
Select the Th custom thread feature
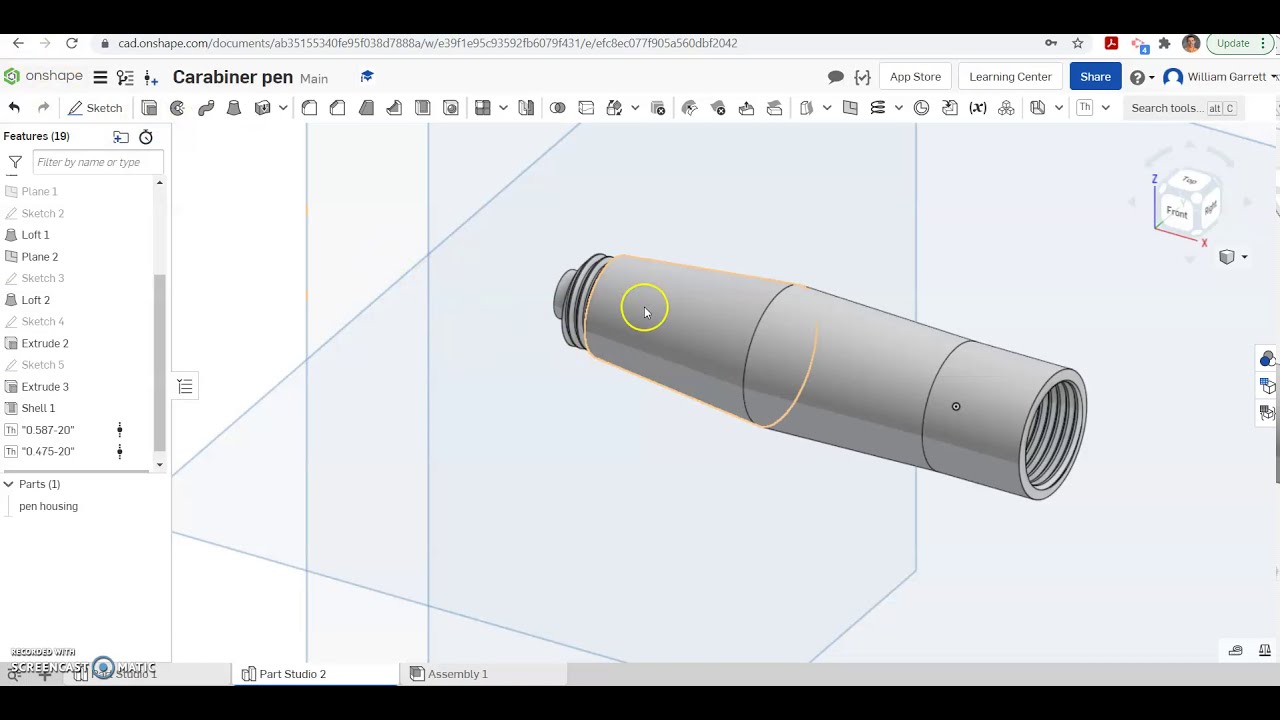point(1085,108)
